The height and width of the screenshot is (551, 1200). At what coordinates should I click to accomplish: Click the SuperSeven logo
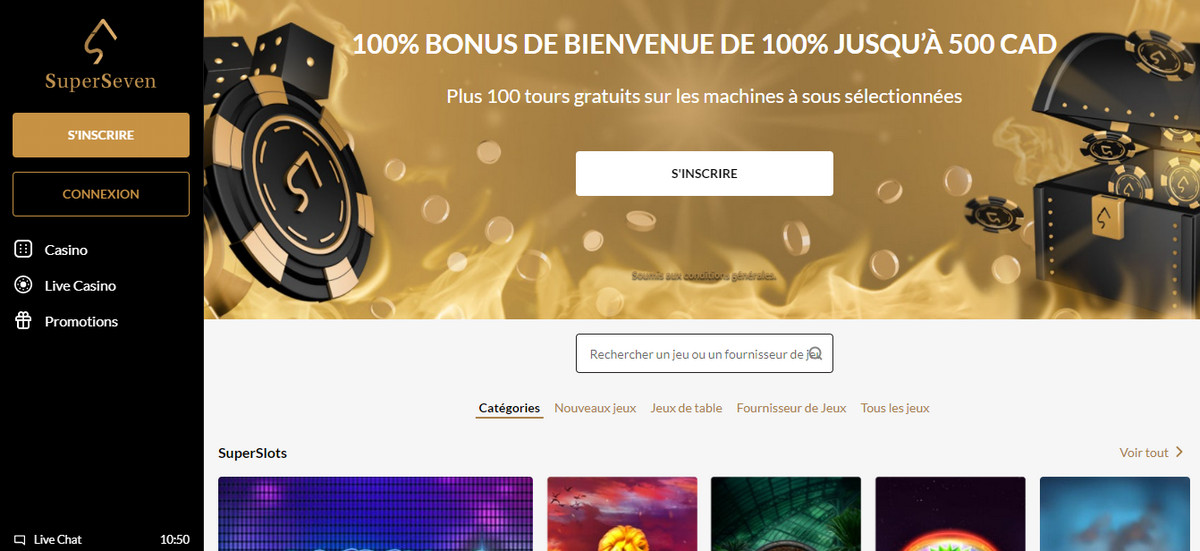101,54
